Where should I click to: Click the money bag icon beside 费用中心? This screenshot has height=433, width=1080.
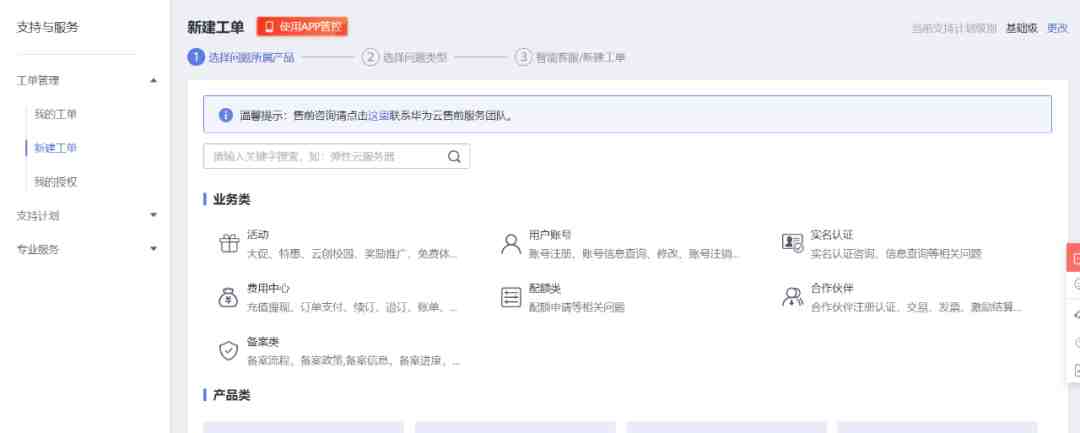coord(228,297)
